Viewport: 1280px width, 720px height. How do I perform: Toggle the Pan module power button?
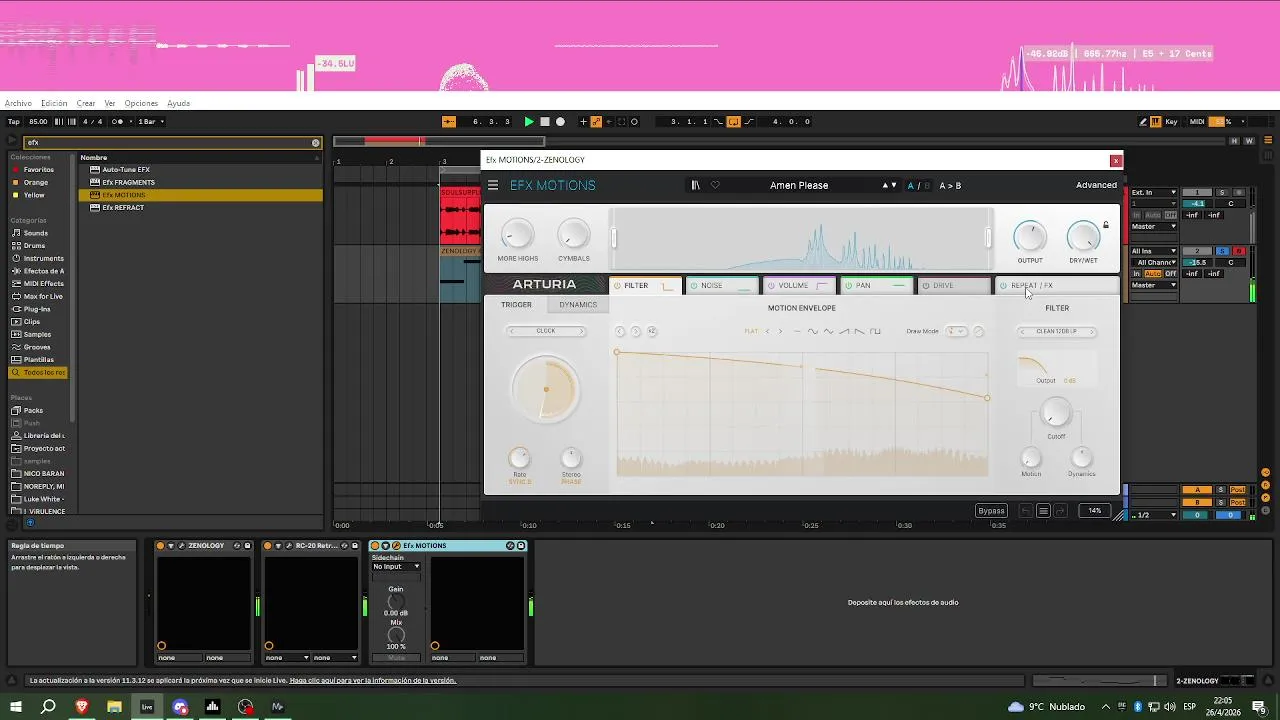point(848,286)
